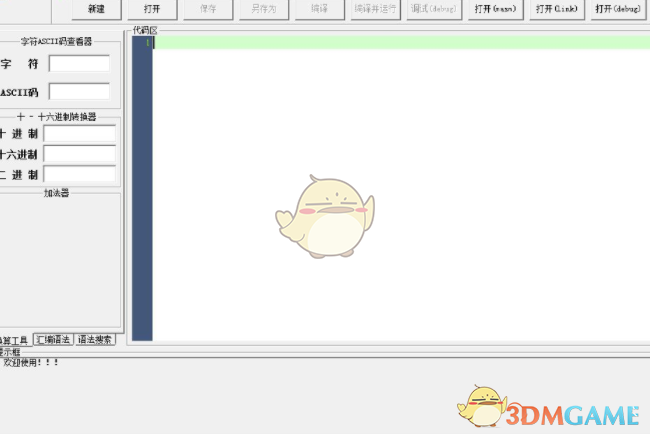Click the 字符ASCII码查看器 group title

(56, 41)
